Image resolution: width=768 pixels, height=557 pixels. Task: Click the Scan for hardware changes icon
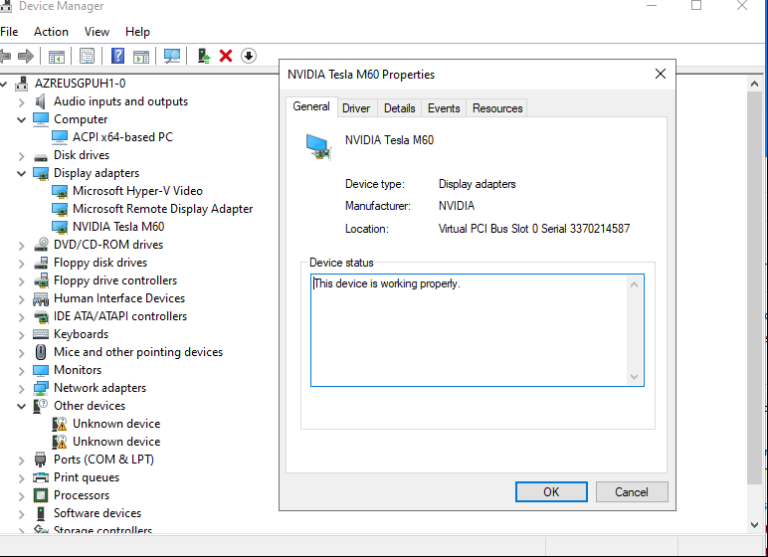[x=172, y=56]
